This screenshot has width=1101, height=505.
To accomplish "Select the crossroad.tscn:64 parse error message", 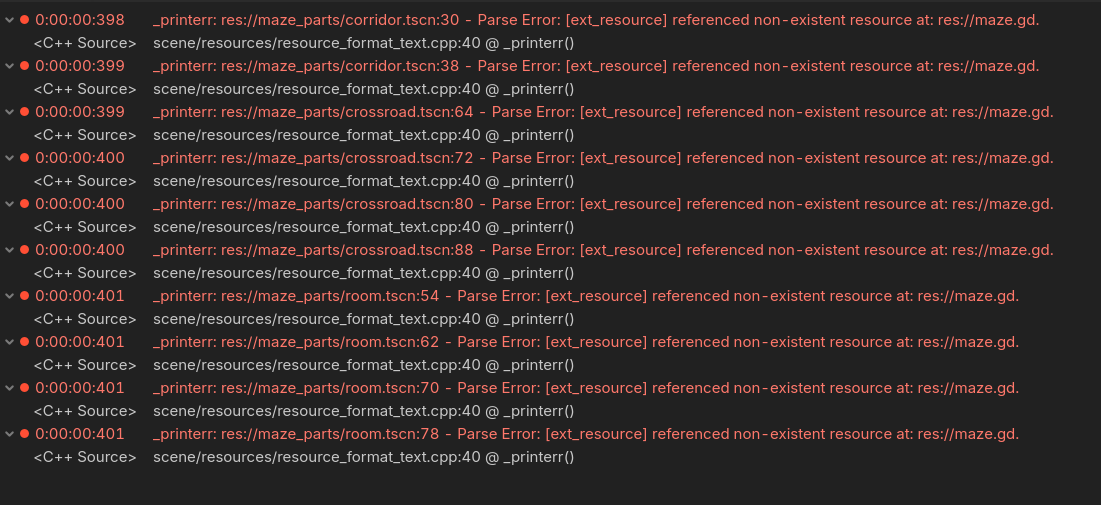I will tap(603, 112).
